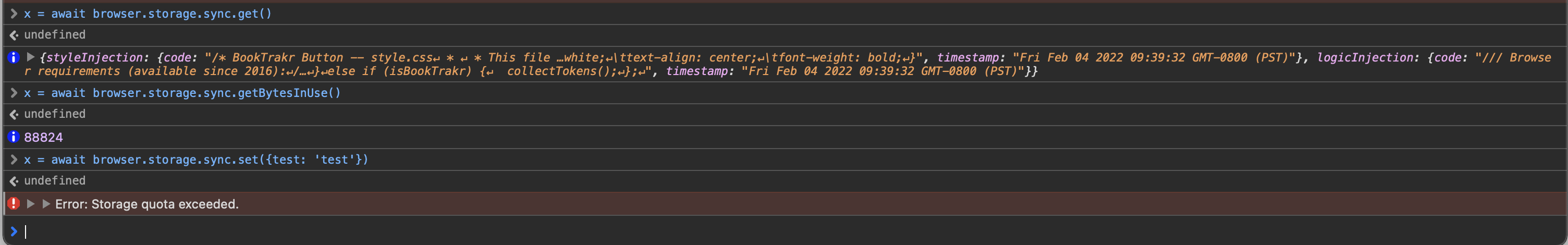Click the undefined result under getBytesInUse()

coord(55,114)
